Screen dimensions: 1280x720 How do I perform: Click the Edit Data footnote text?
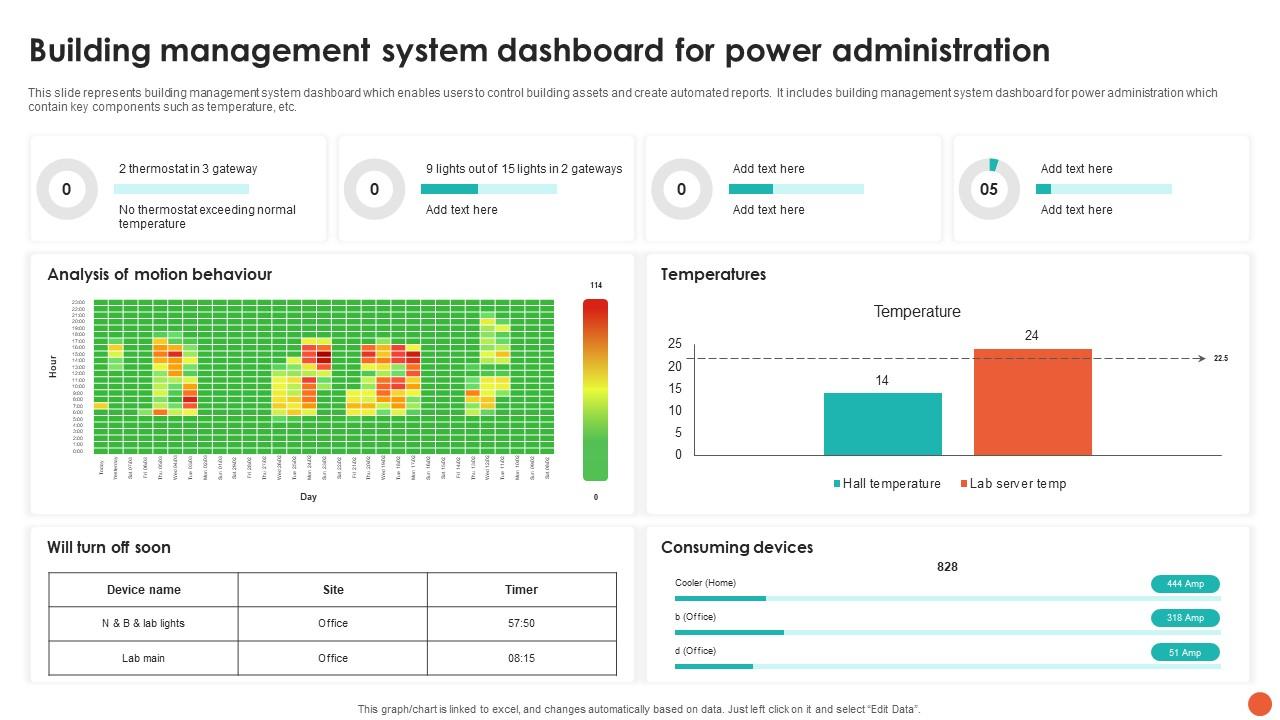coord(639,709)
